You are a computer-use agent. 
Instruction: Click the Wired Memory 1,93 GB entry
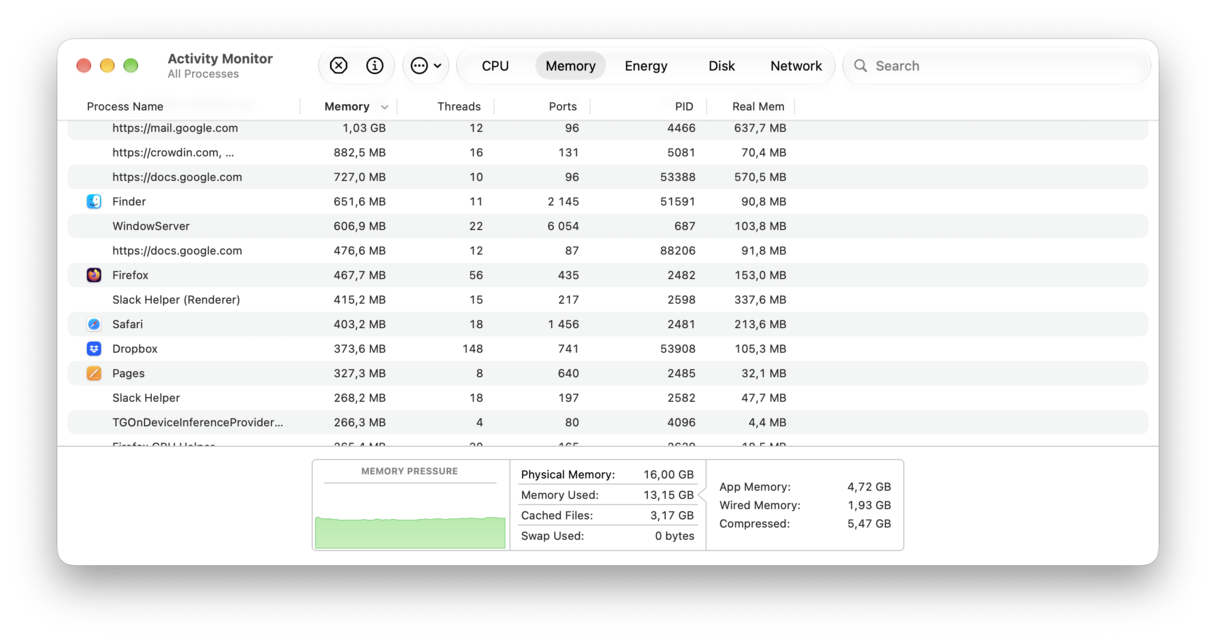805,505
